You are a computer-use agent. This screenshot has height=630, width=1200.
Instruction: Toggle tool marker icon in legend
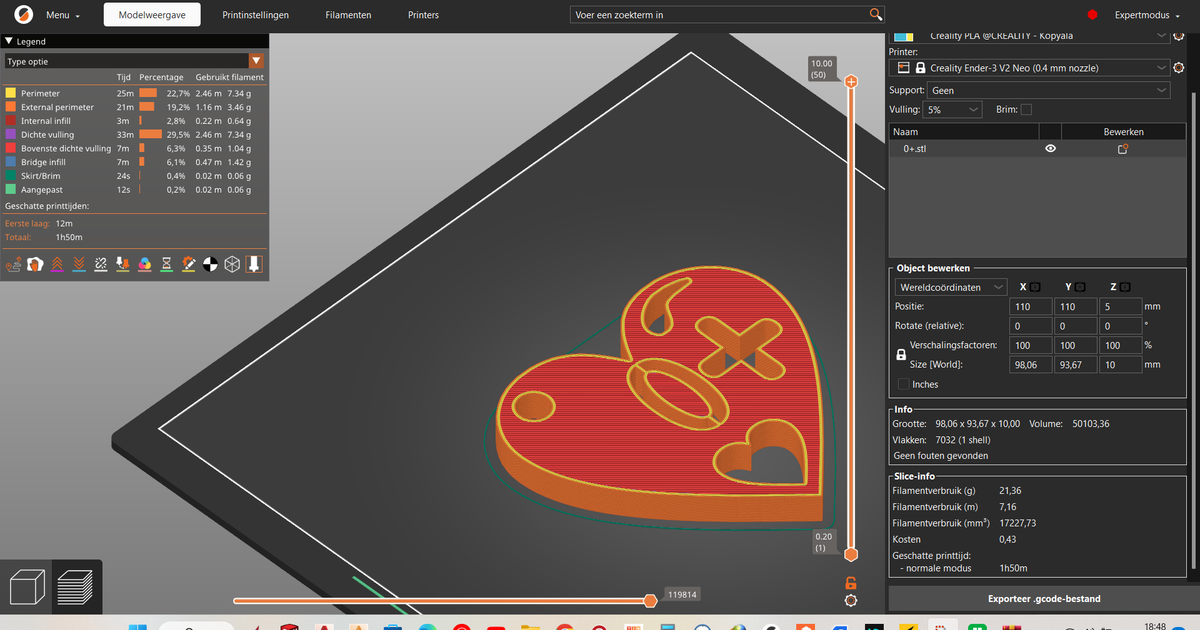pos(254,264)
